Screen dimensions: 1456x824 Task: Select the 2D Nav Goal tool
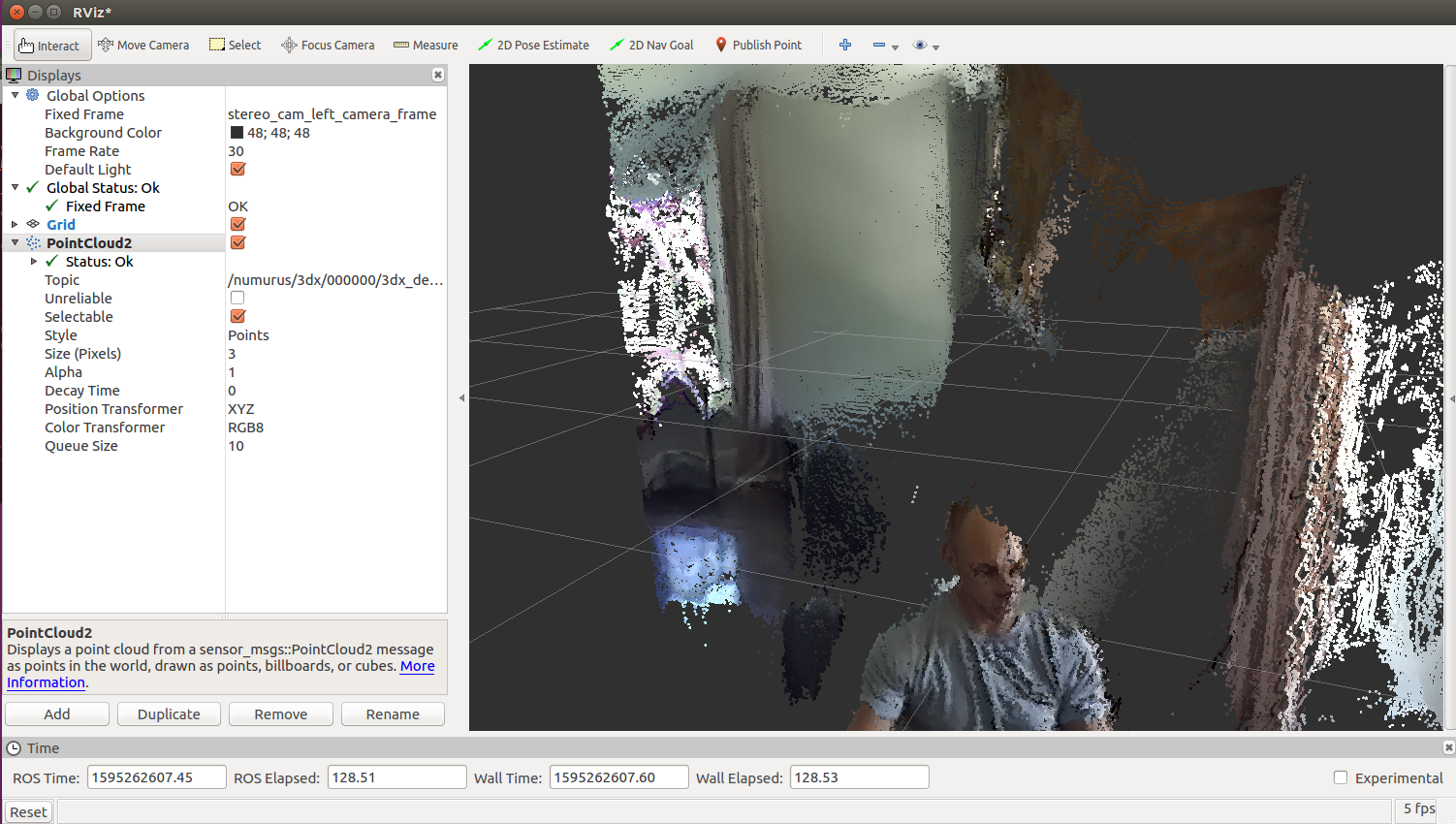click(x=651, y=46)
